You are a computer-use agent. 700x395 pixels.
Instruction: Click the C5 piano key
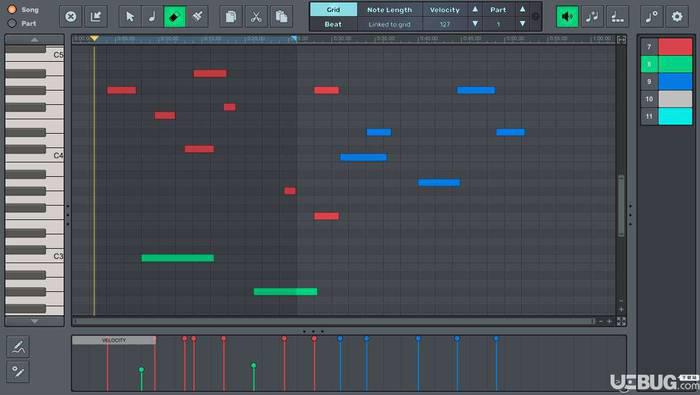[x=55, y=56]
